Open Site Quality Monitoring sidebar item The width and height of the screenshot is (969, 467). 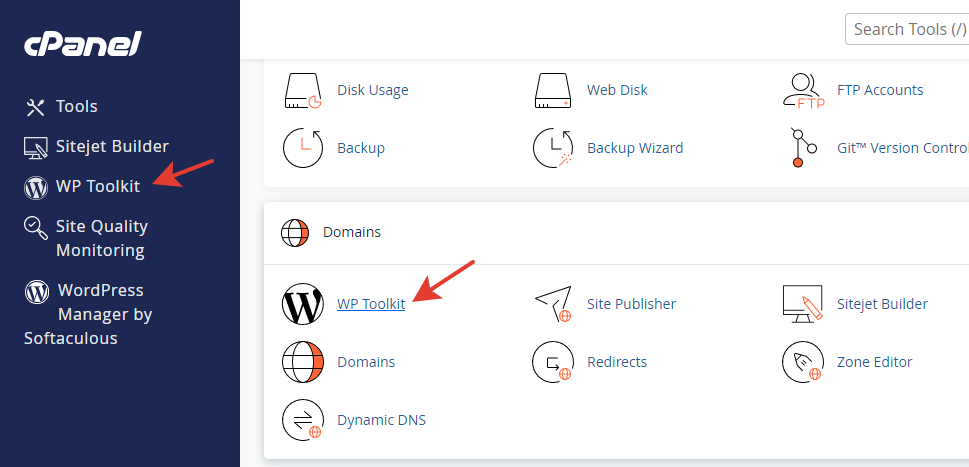click(x=102, y=238)
